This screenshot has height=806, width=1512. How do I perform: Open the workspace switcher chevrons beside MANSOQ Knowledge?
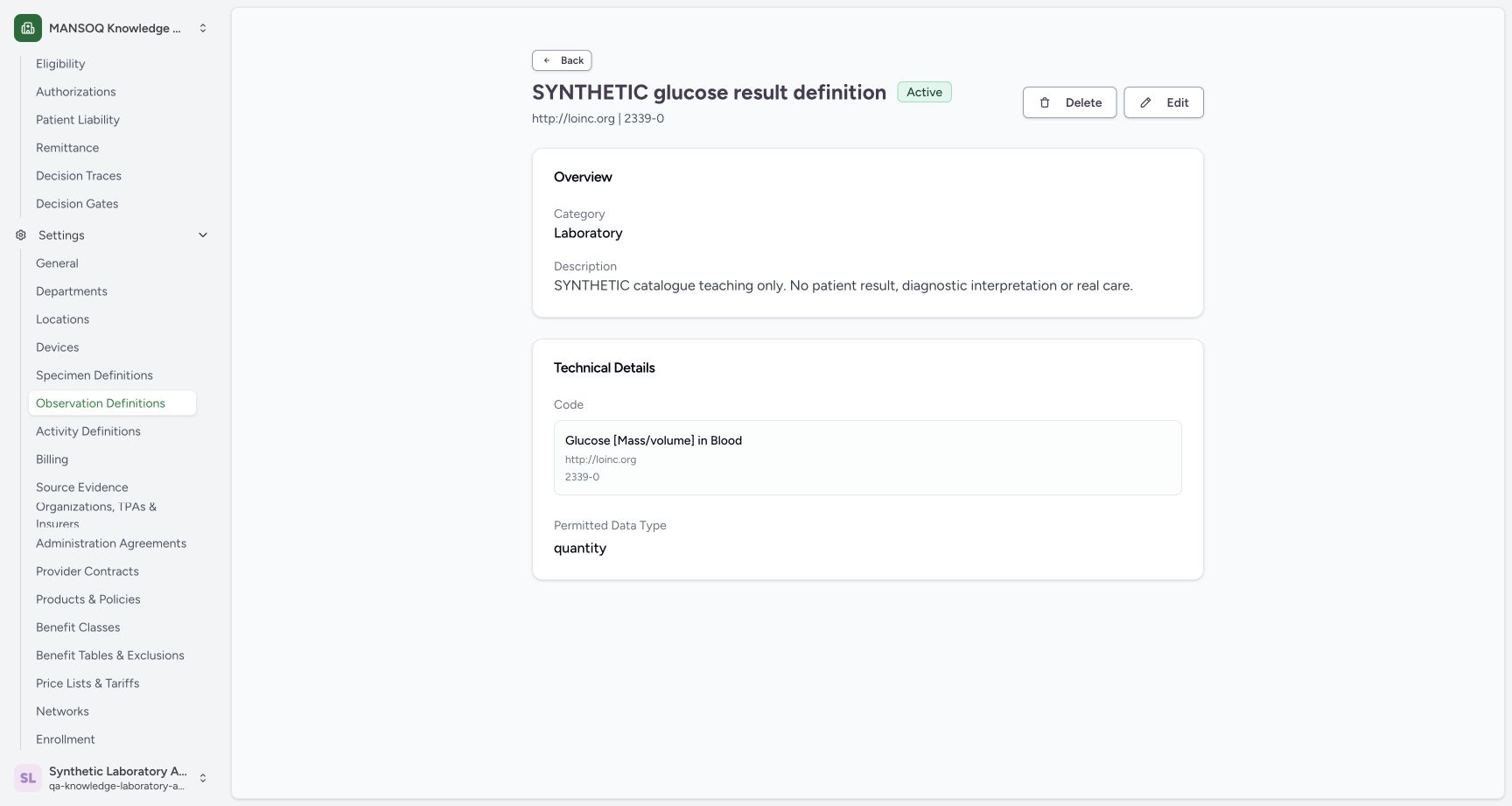pos(203,28)
